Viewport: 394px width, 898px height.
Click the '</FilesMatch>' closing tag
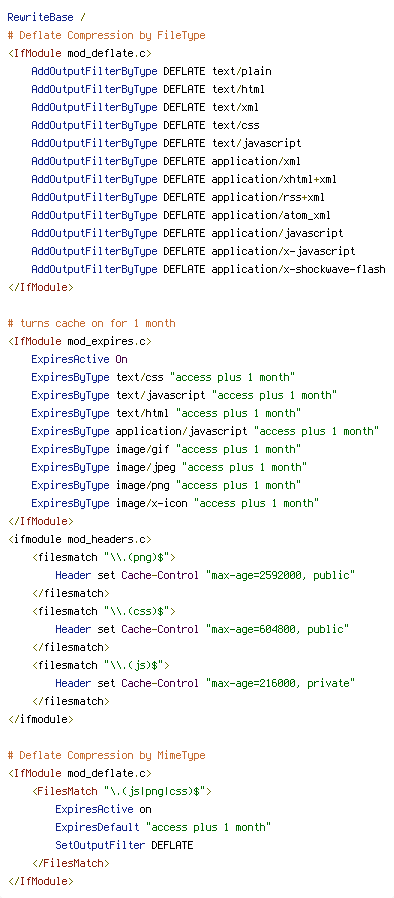click(70, 863)
